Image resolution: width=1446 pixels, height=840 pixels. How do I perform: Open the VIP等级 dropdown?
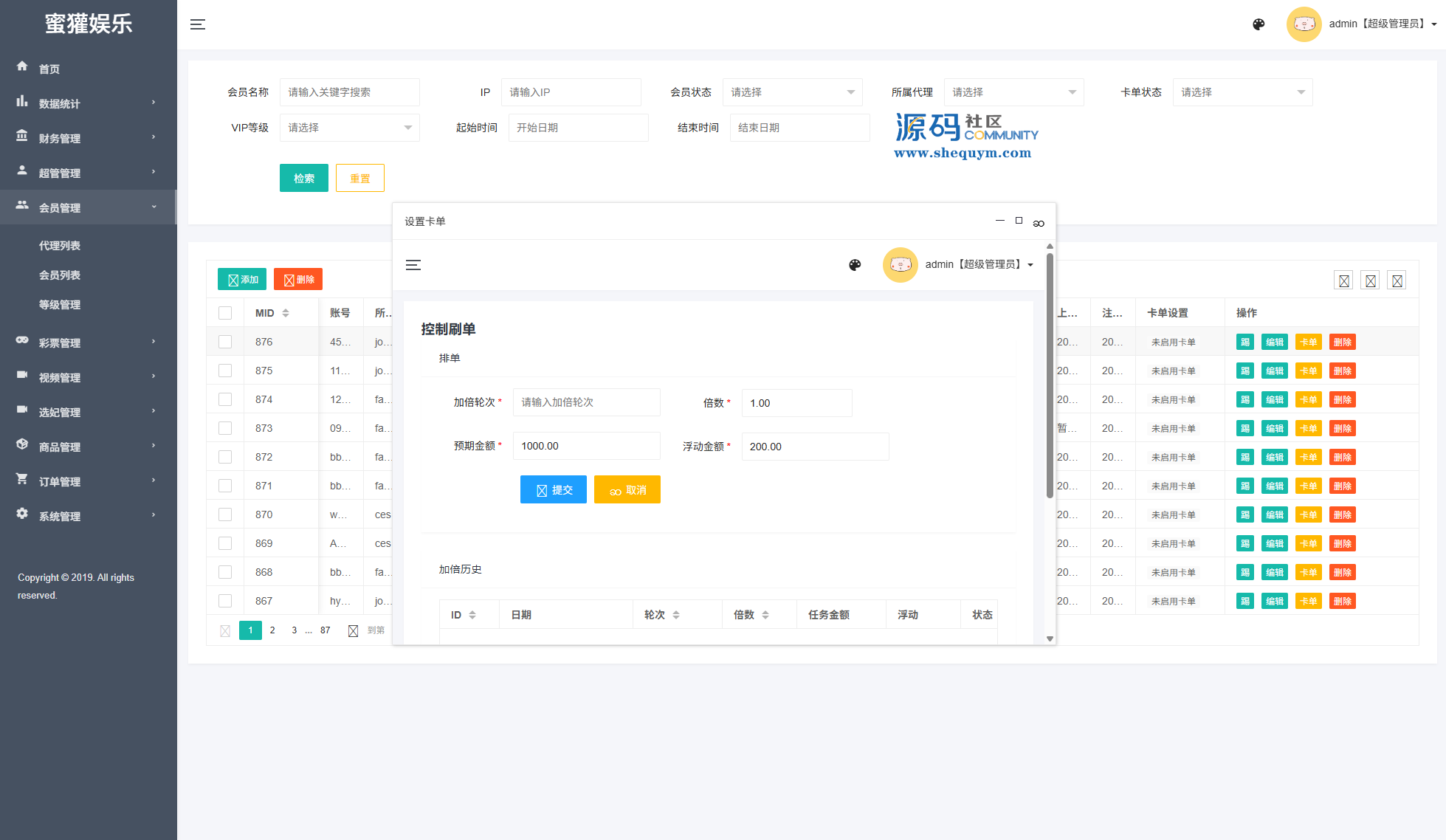(349, 128)
